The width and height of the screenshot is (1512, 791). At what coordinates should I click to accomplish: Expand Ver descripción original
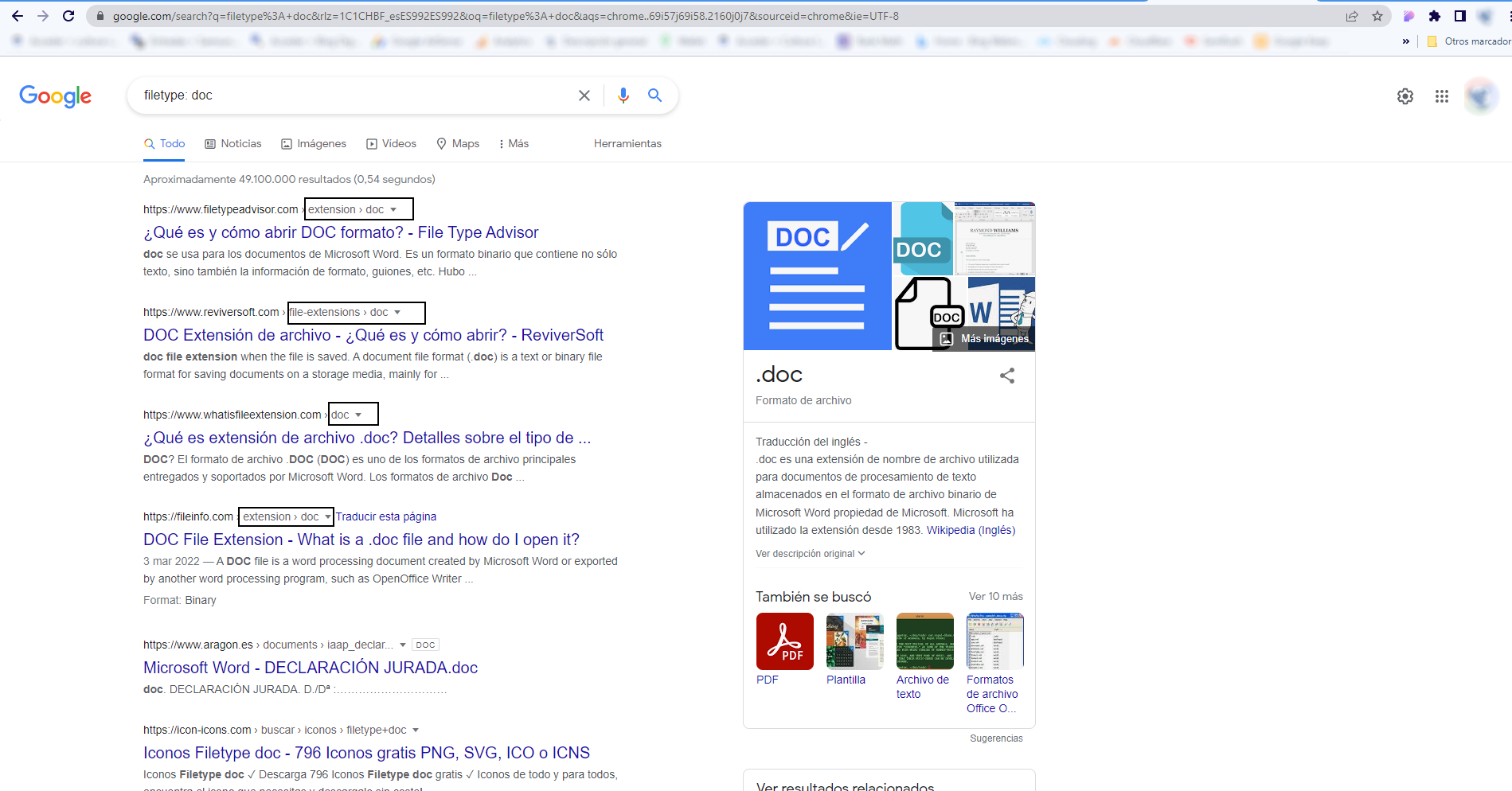tap(810, 554)
